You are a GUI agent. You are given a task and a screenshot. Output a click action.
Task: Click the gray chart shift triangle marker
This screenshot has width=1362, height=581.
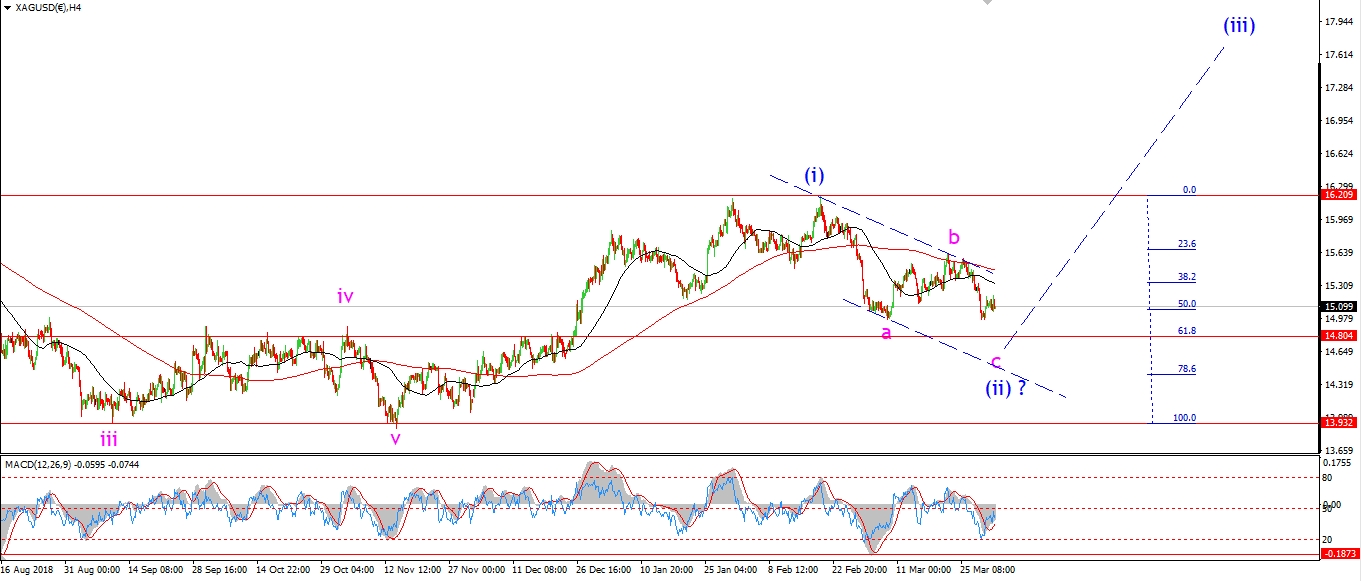tap(989, 4)
